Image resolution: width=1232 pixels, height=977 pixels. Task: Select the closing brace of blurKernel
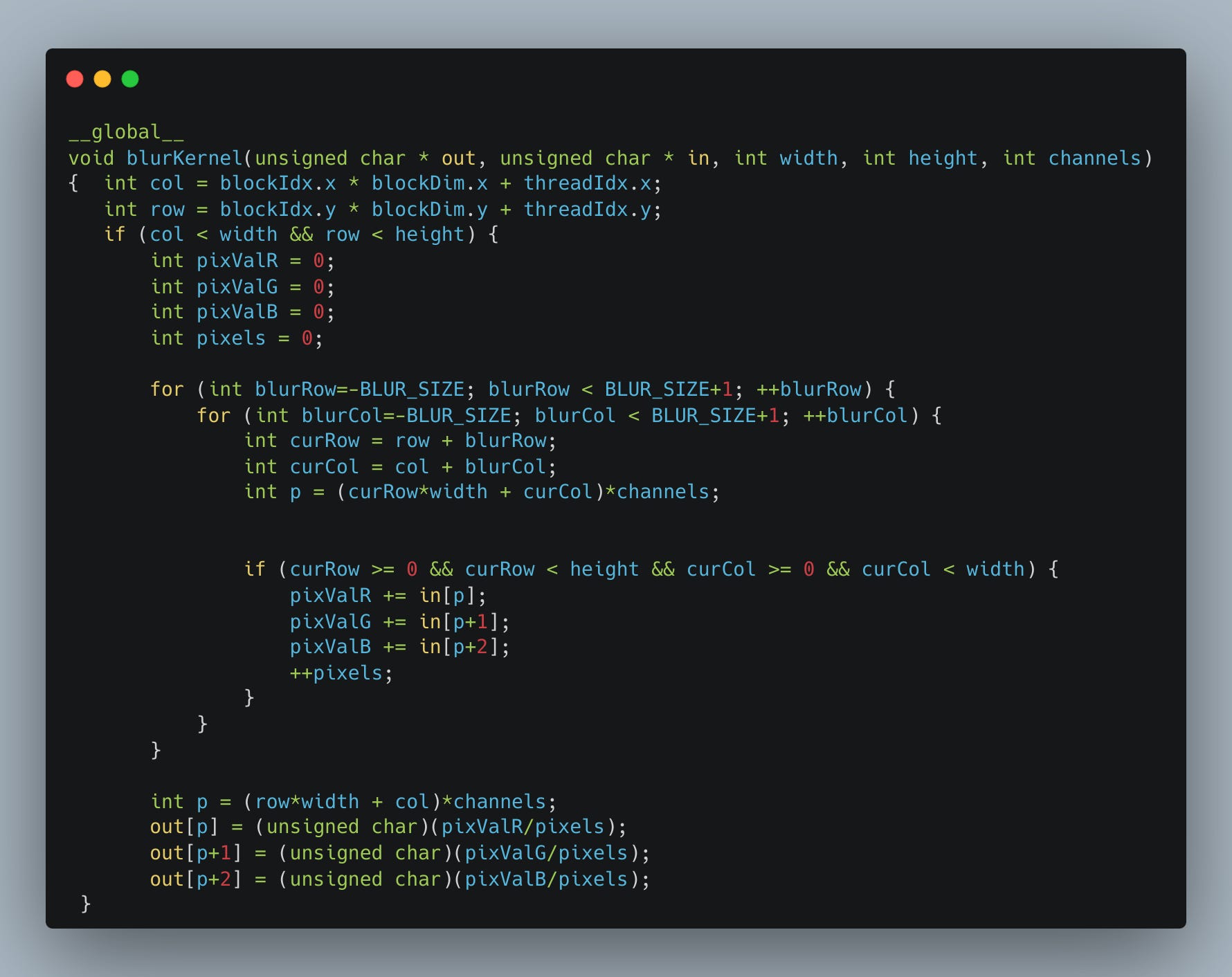tap(85, 904)
